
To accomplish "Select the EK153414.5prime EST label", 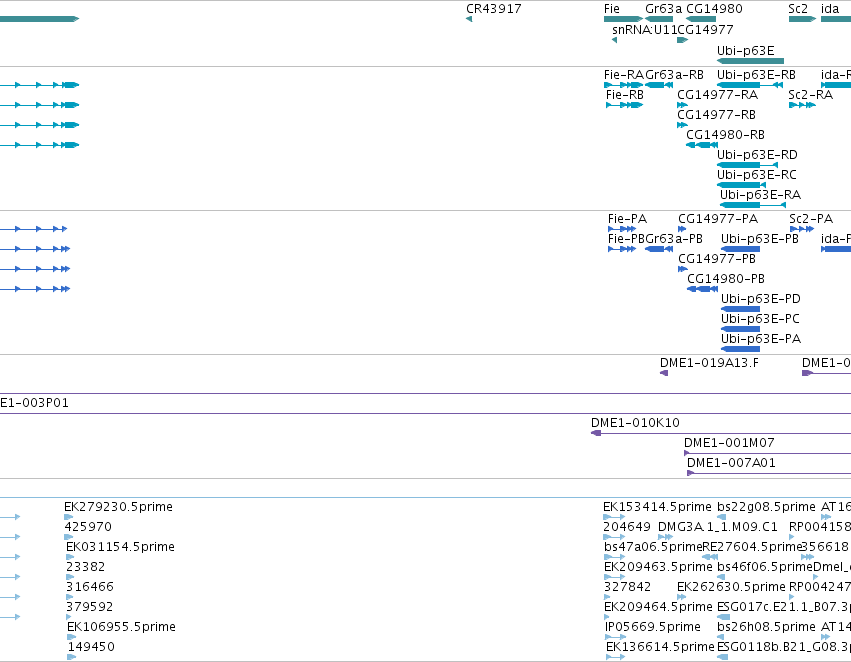I will 657,507.
